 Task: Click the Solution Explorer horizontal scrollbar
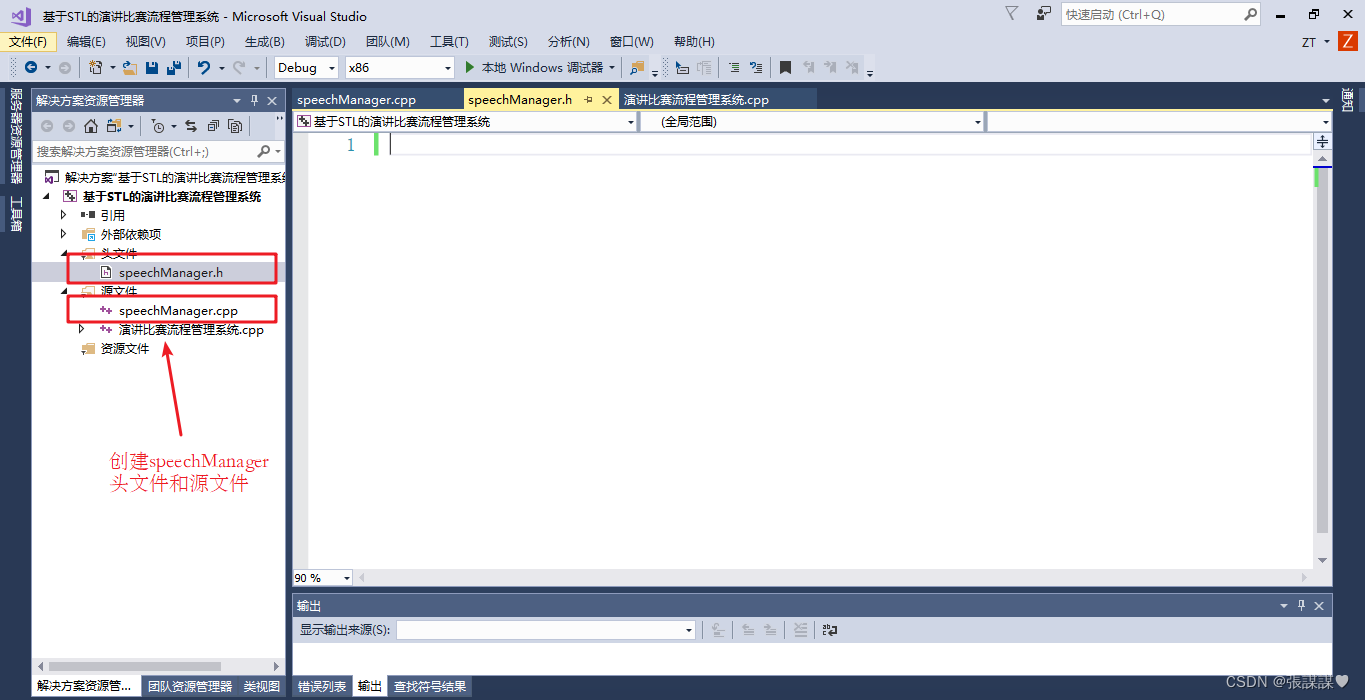[135, 666]
